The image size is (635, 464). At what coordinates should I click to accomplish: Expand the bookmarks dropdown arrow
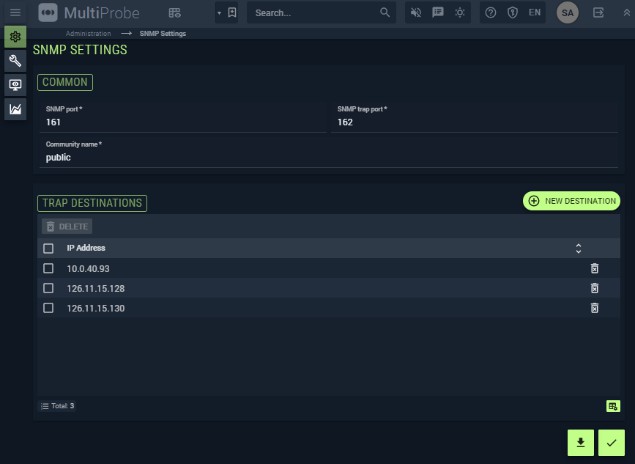tap(219, 13)
